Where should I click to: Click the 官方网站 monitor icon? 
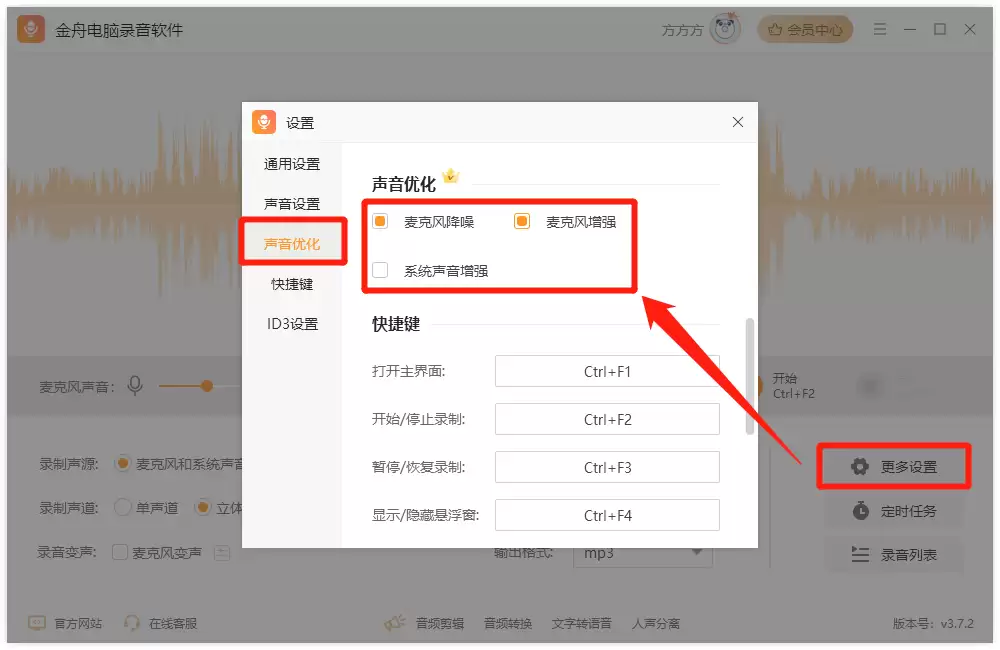click(37, 623)
